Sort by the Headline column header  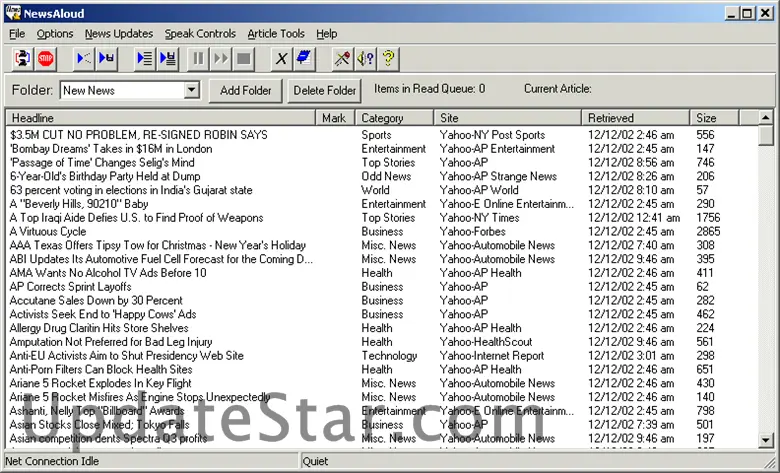[161, 118]
